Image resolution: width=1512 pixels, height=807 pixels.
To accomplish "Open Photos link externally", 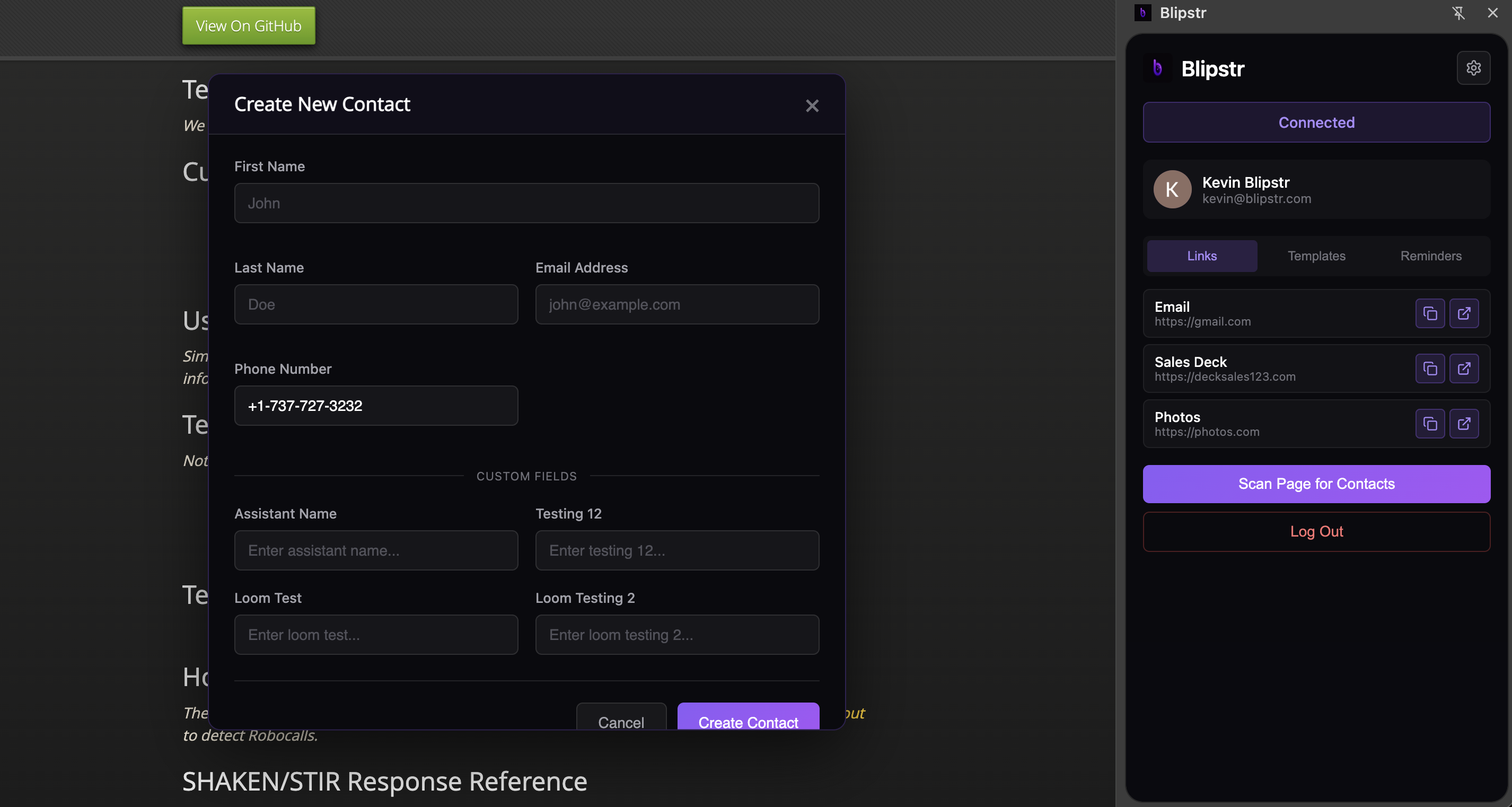I will [x=1463, y=424].
